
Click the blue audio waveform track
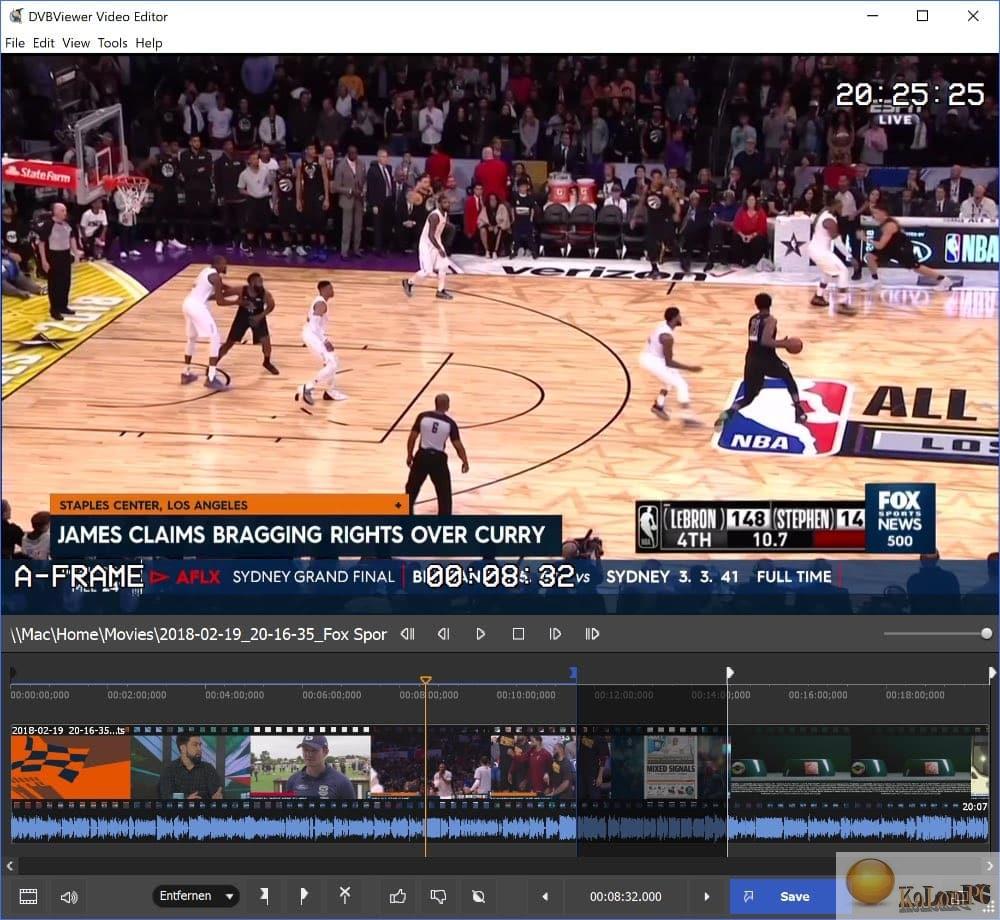[499, 828]
